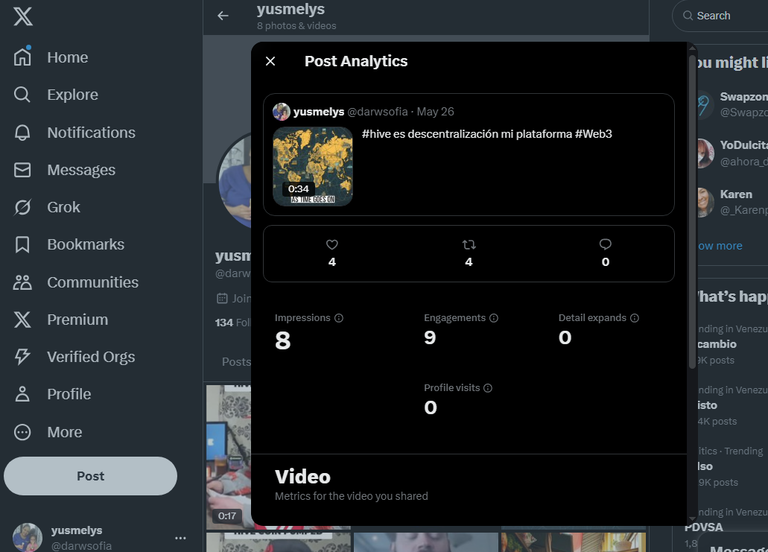Screen dimensions: 768x552
Task: Open the Karen suggested account
Action: 732,202
